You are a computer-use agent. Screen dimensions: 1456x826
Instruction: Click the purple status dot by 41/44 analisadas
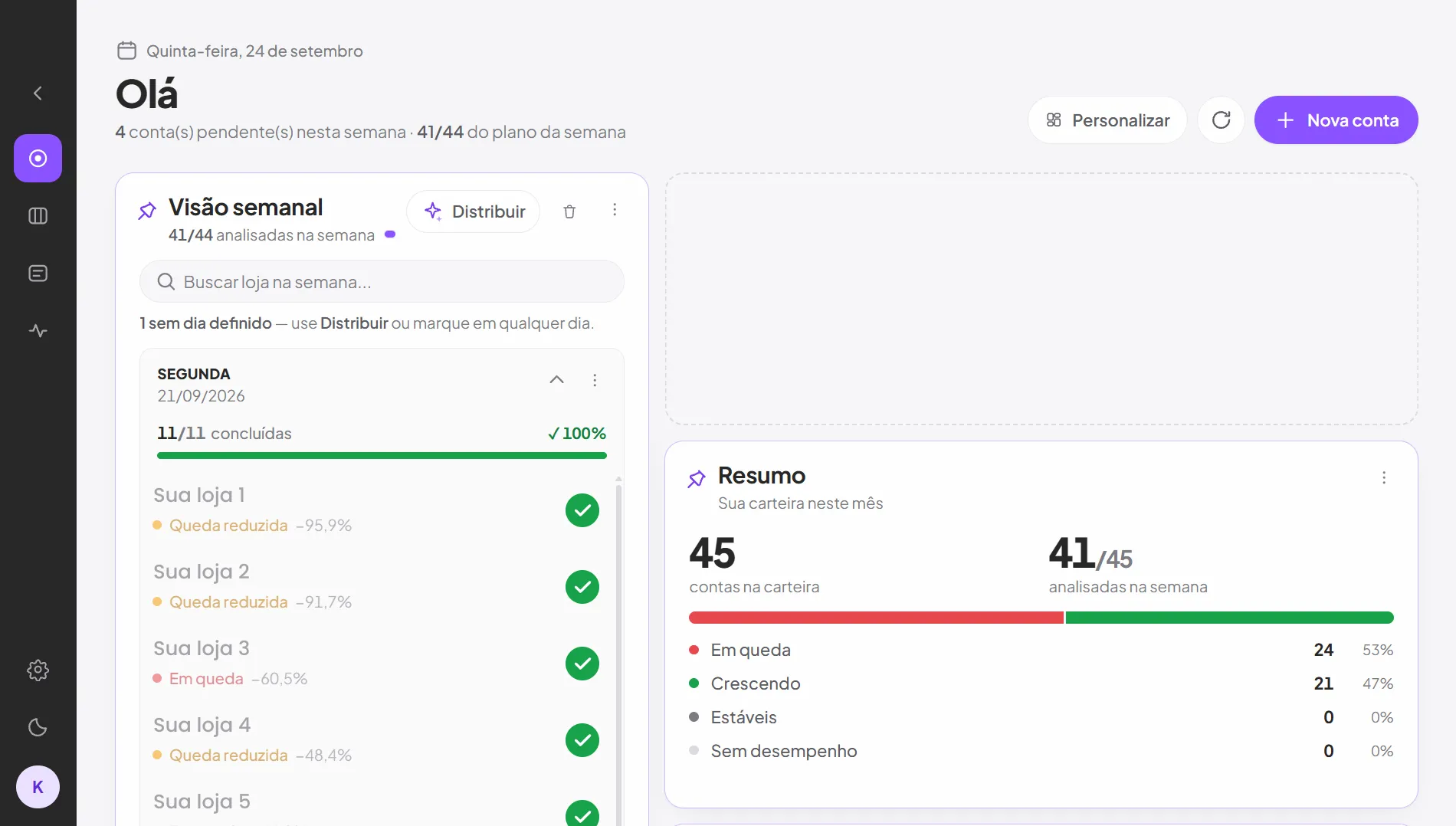[390, 234]
